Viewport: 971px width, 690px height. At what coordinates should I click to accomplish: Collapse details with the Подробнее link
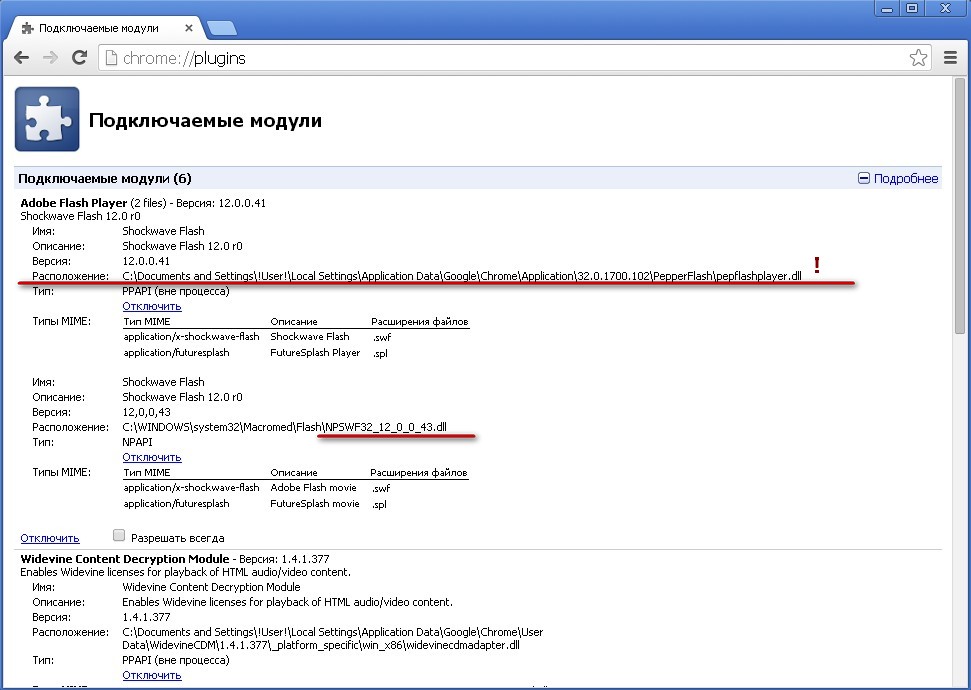click(898, 178)
